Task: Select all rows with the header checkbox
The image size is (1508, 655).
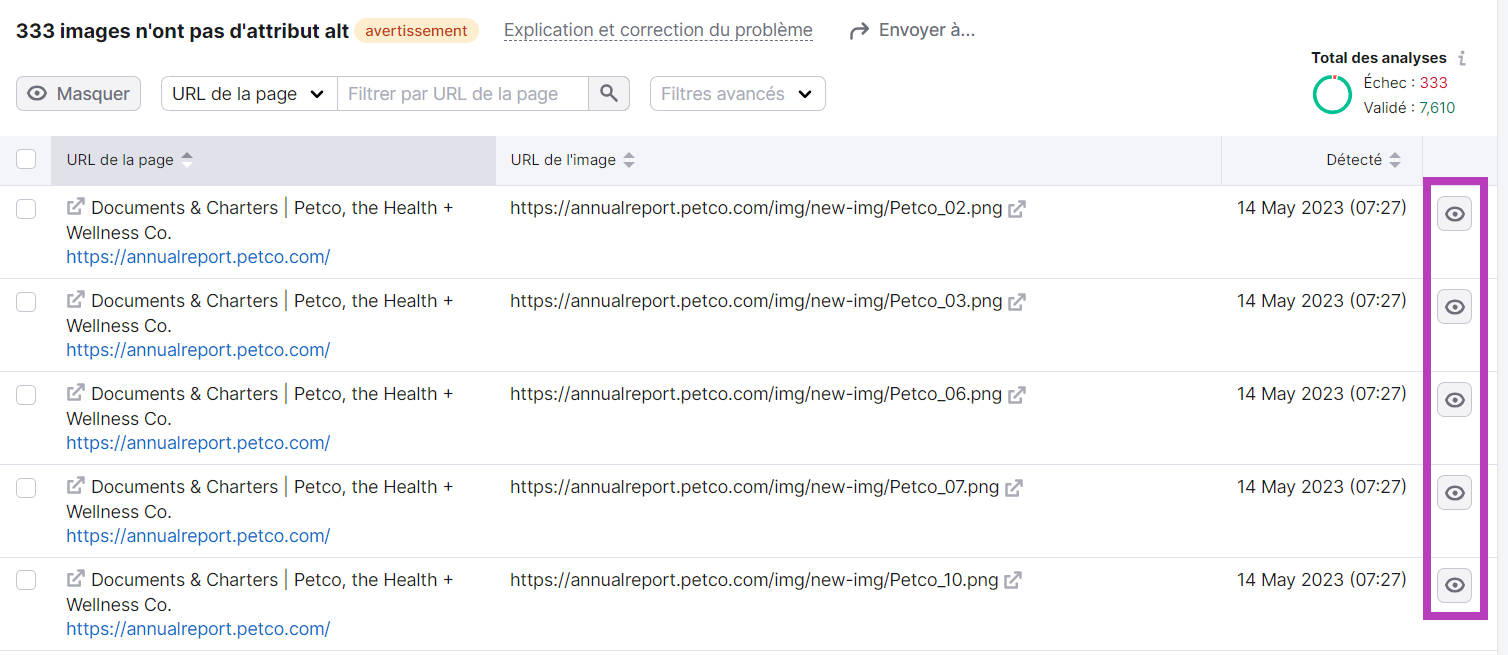Action: (x=26, y=159)
